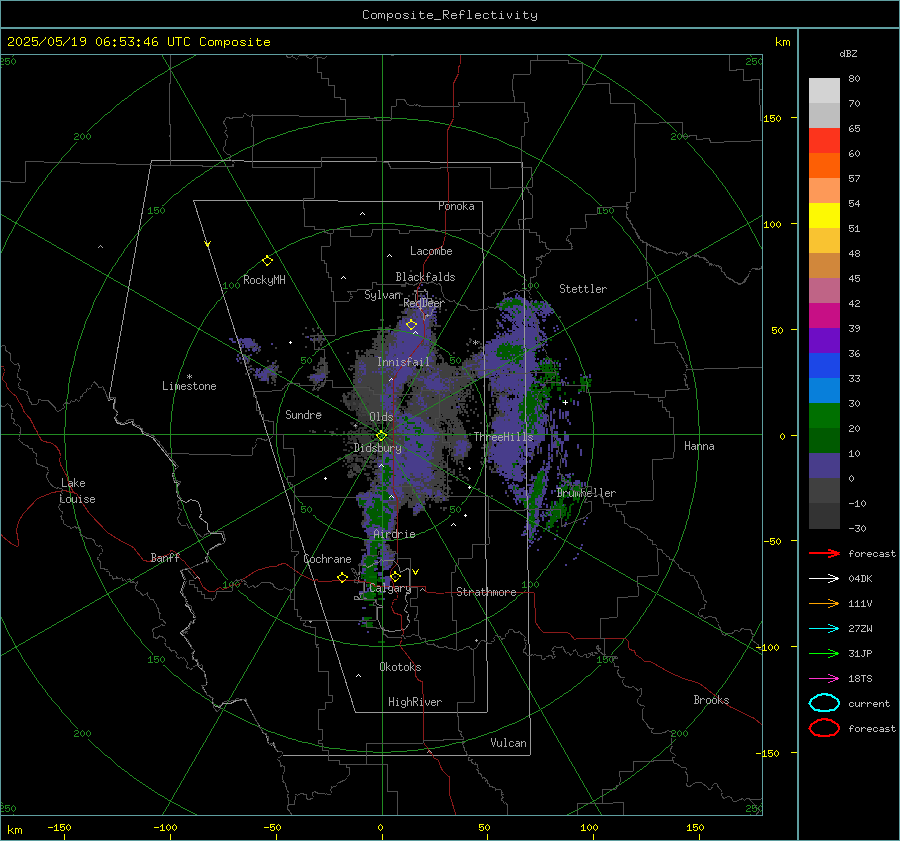Click the green 31JP arrow icon
Image resolution: width=900 pixels, height=841 pixels.
pyautogui.click(x=824, y=653)
